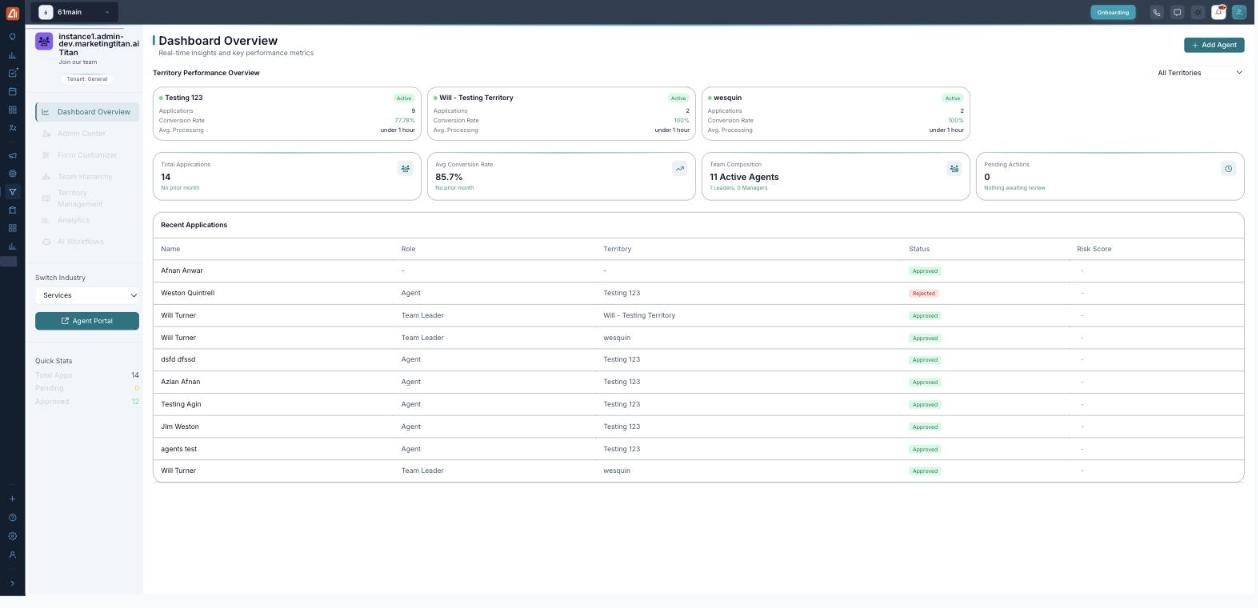Click the megaphone icon in dark rail
1258x608 pixels.
click(12, 156)
